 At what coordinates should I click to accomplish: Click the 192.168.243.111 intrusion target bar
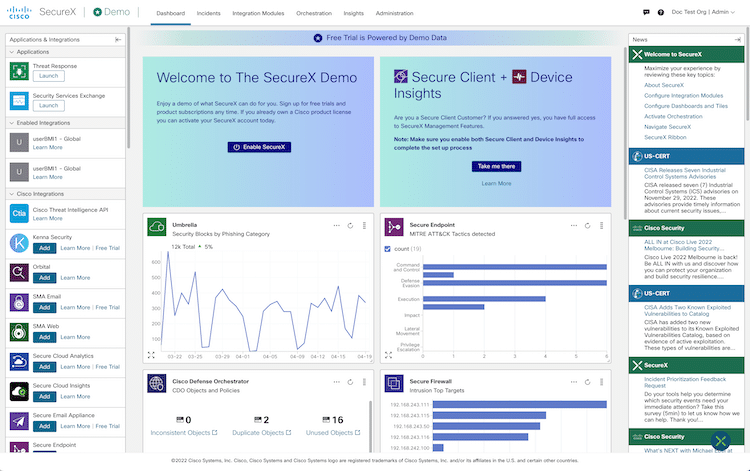point(519,405)
